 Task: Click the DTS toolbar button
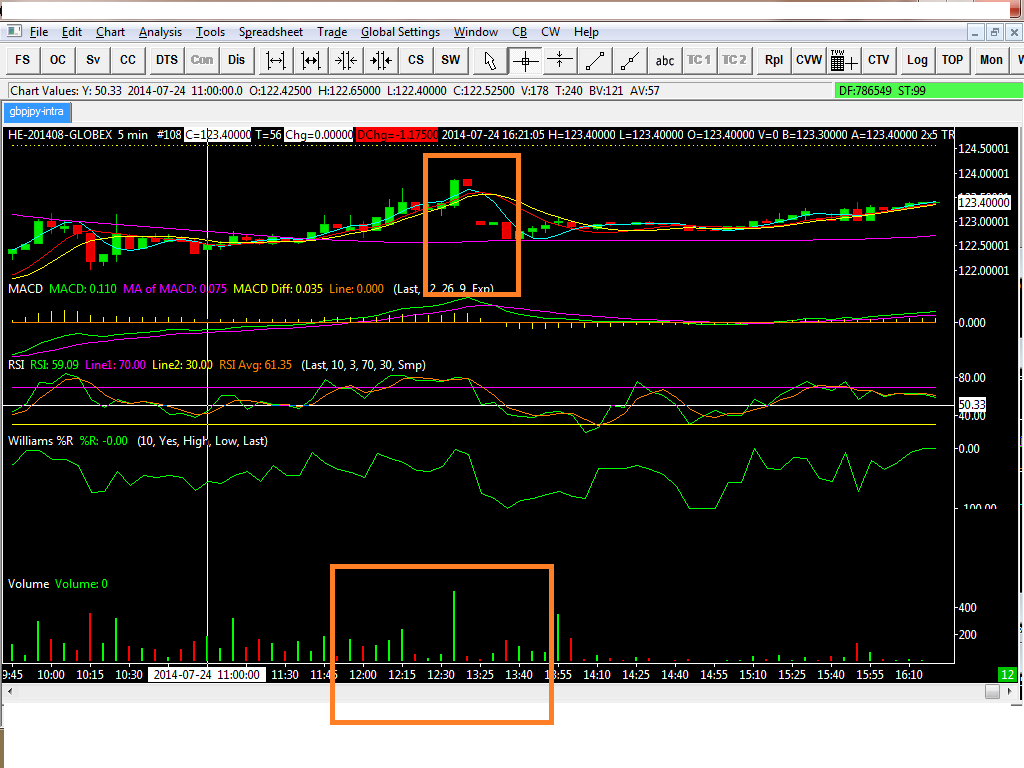click(x=167, y=61)
